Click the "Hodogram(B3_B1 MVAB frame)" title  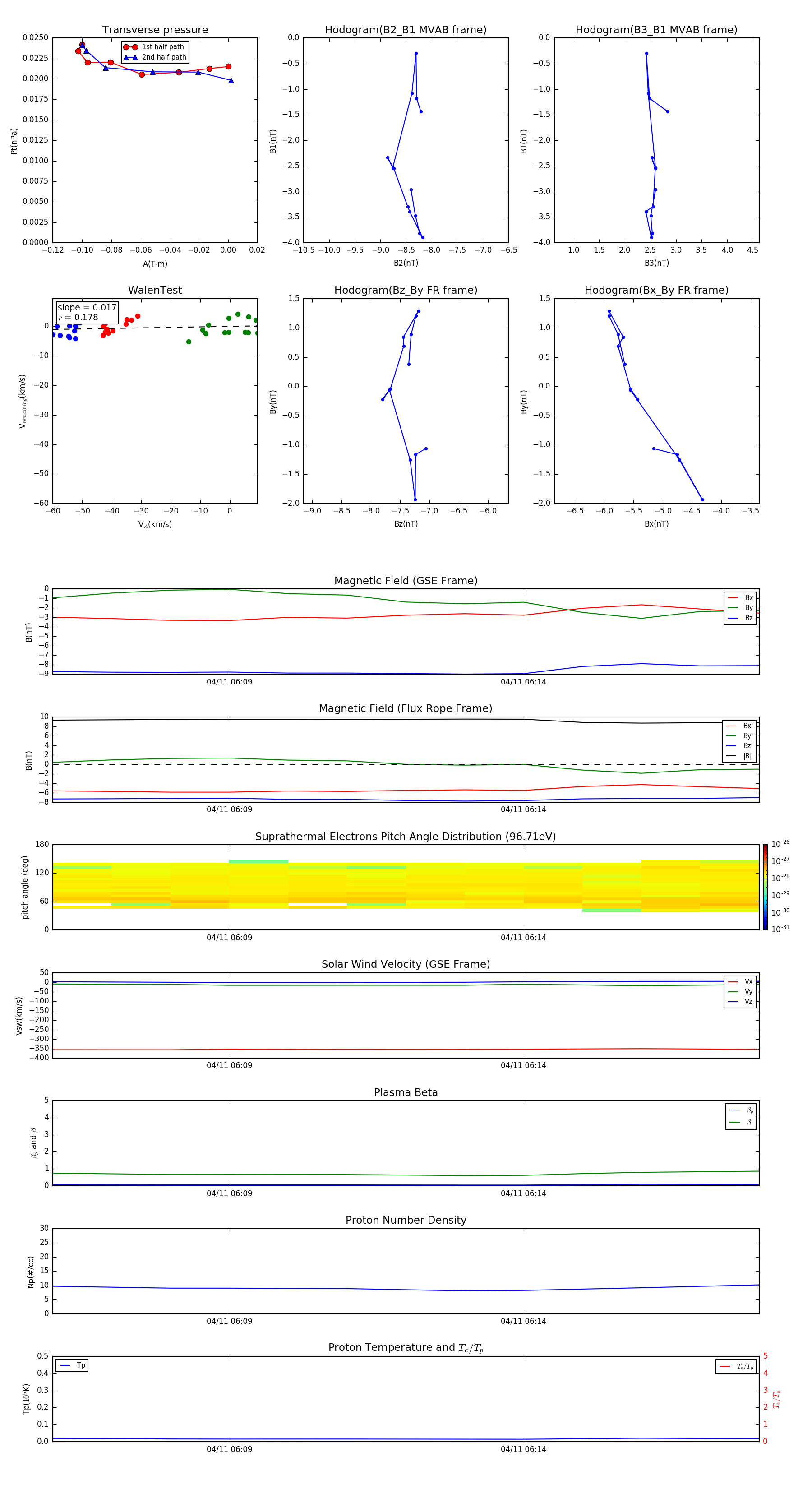[x=656, y=30]
